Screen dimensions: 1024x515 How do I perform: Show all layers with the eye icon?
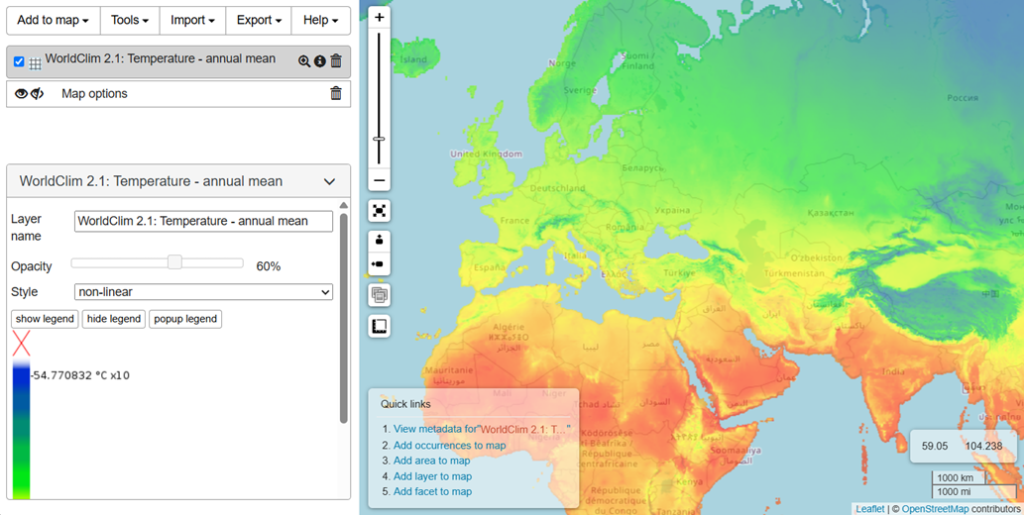pos(20,94)
